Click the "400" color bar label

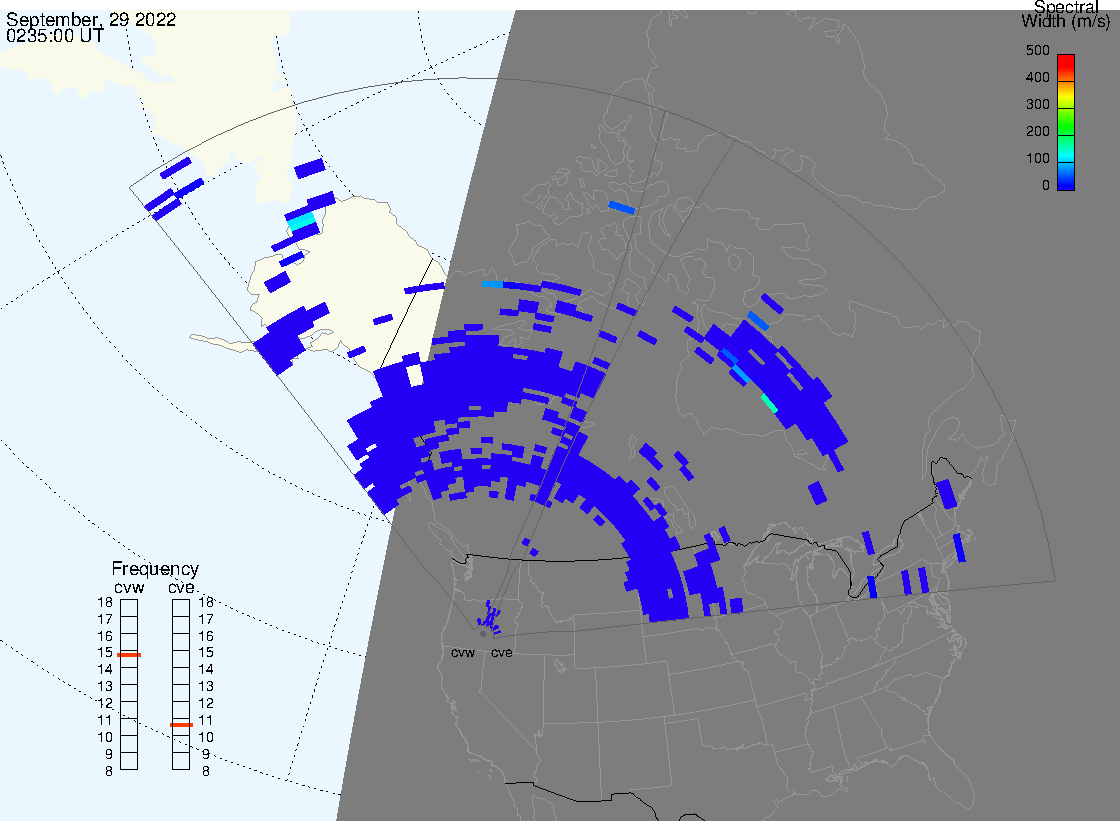[x=1037, y=77]
